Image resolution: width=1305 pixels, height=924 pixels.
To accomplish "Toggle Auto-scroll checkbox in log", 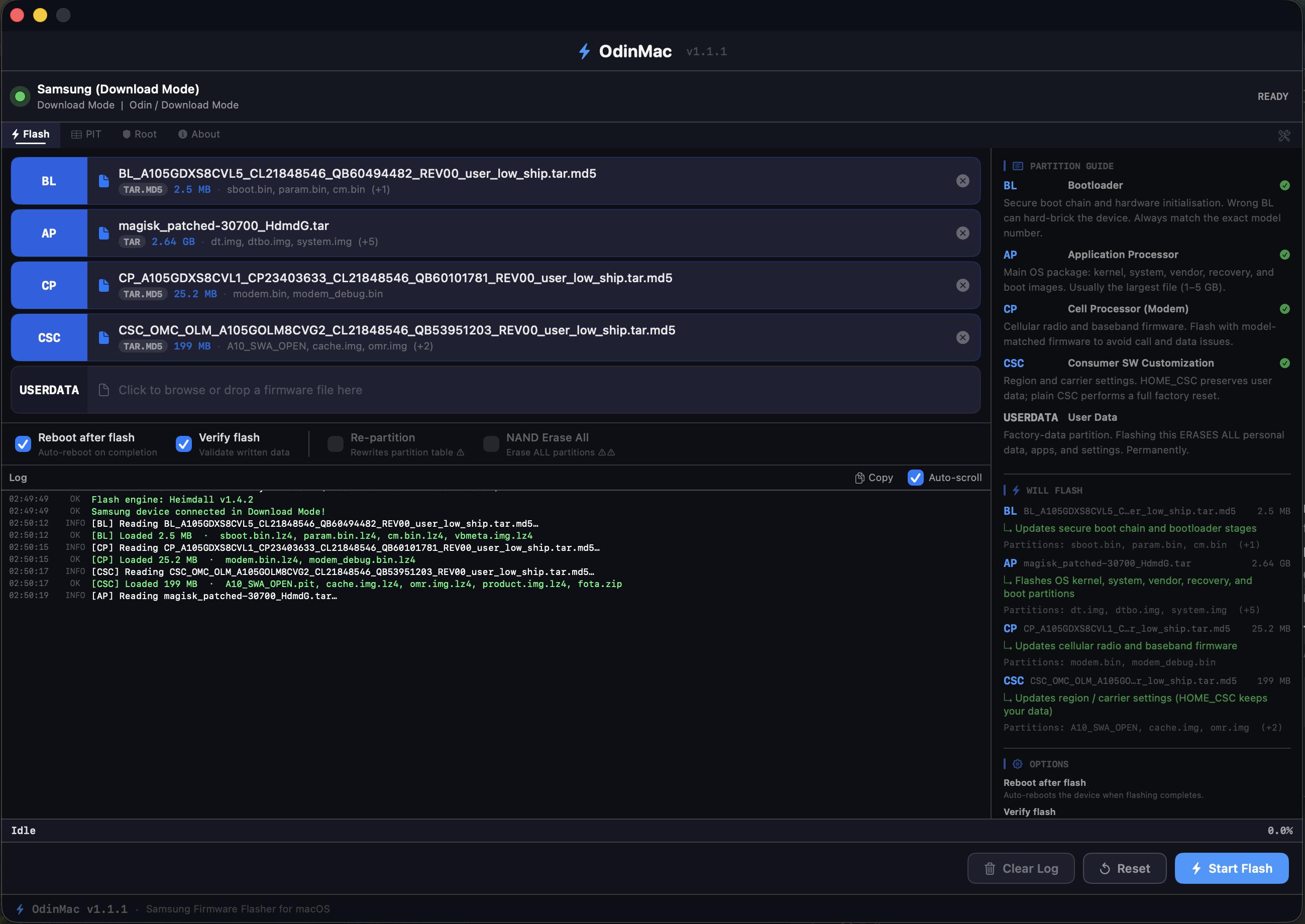I will [x=916, y=478].
